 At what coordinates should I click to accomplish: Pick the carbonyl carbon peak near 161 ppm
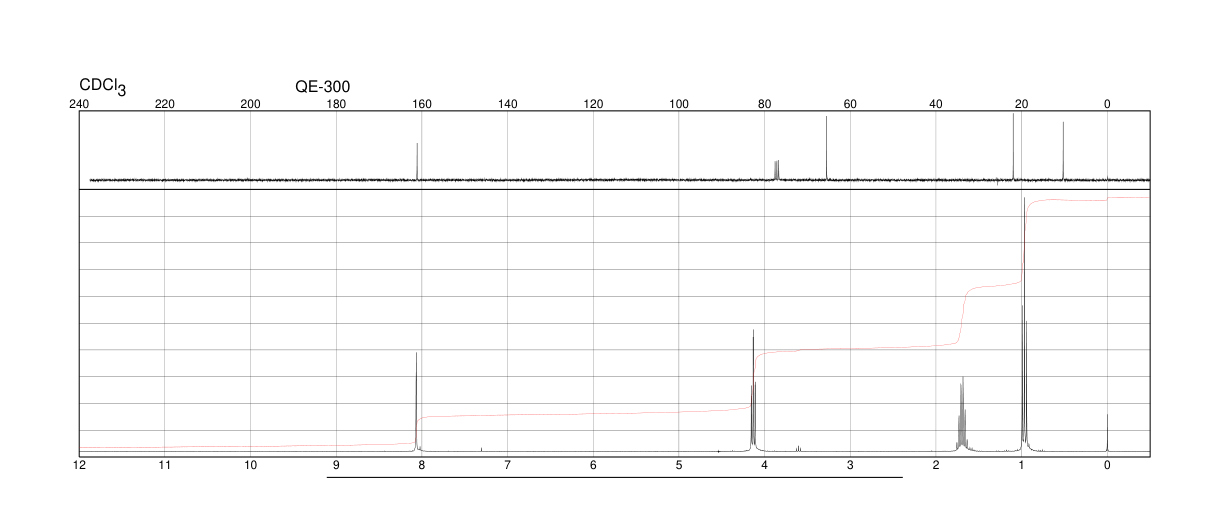(x=417, y=162)
